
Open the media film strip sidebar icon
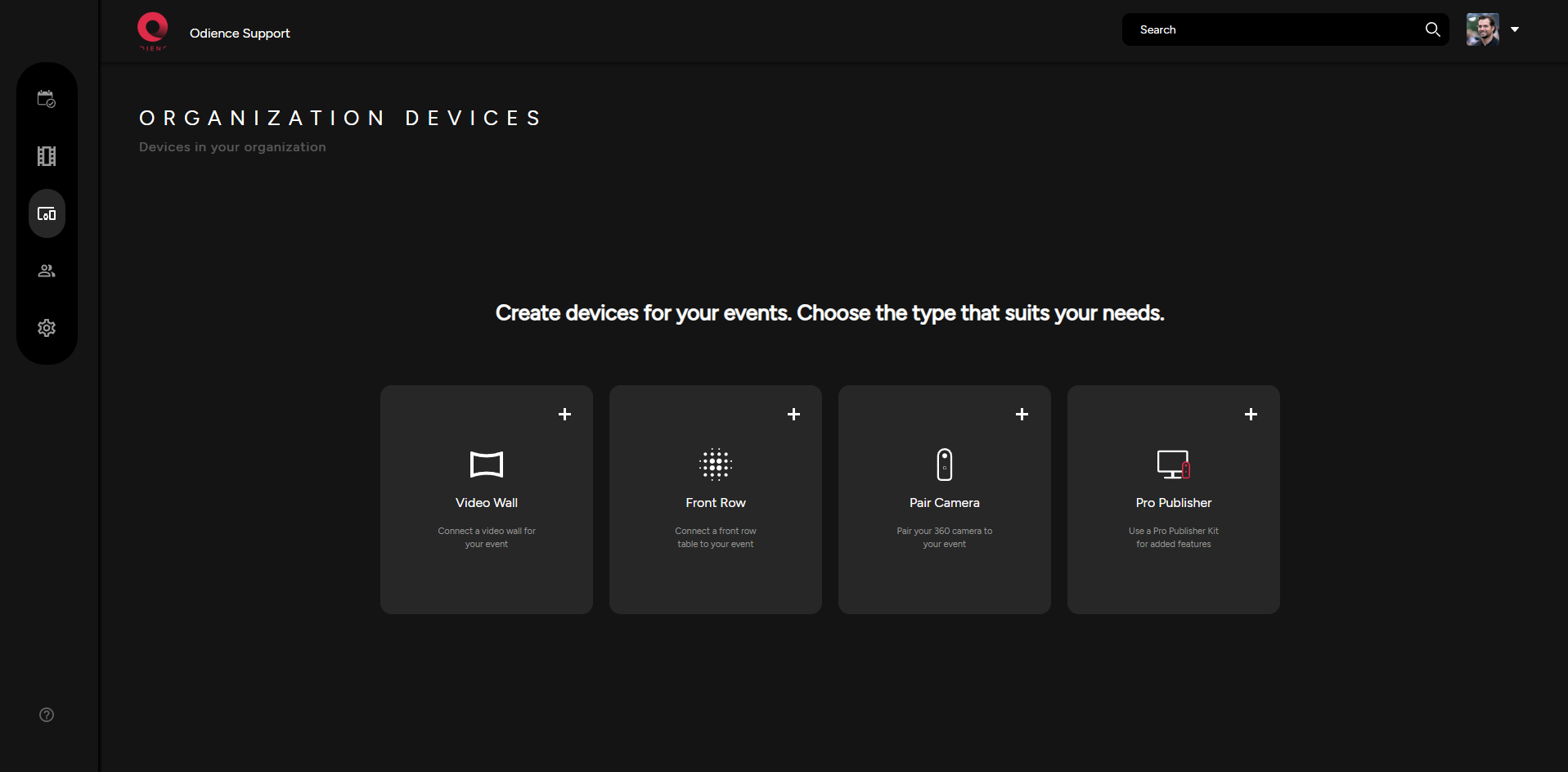click(x=47, y=156)
